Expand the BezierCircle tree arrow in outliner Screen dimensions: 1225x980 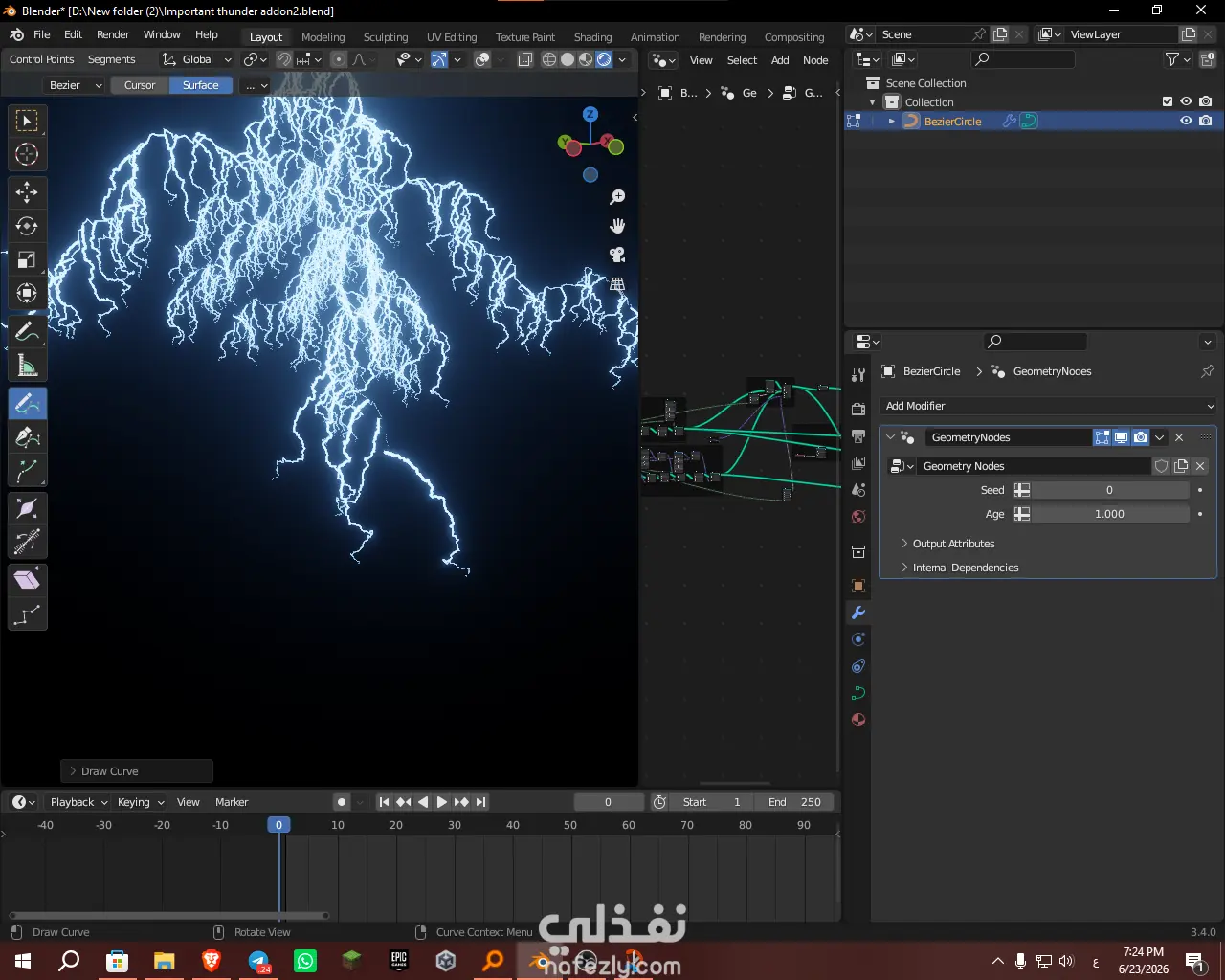(892, 122)
